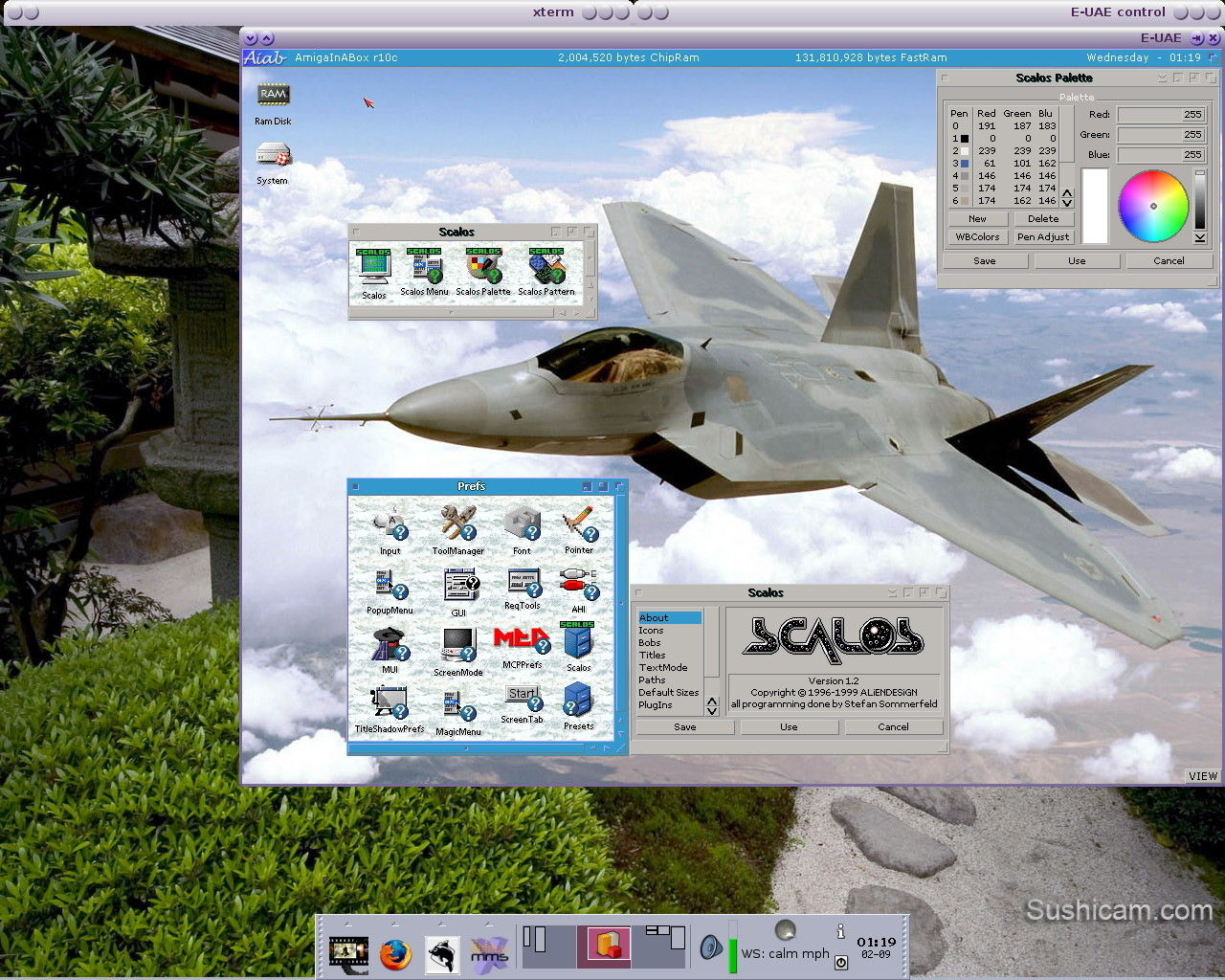Click Use in Scalos prefs window
Viewport: 1225px width, 980px height.
[789, 727]
